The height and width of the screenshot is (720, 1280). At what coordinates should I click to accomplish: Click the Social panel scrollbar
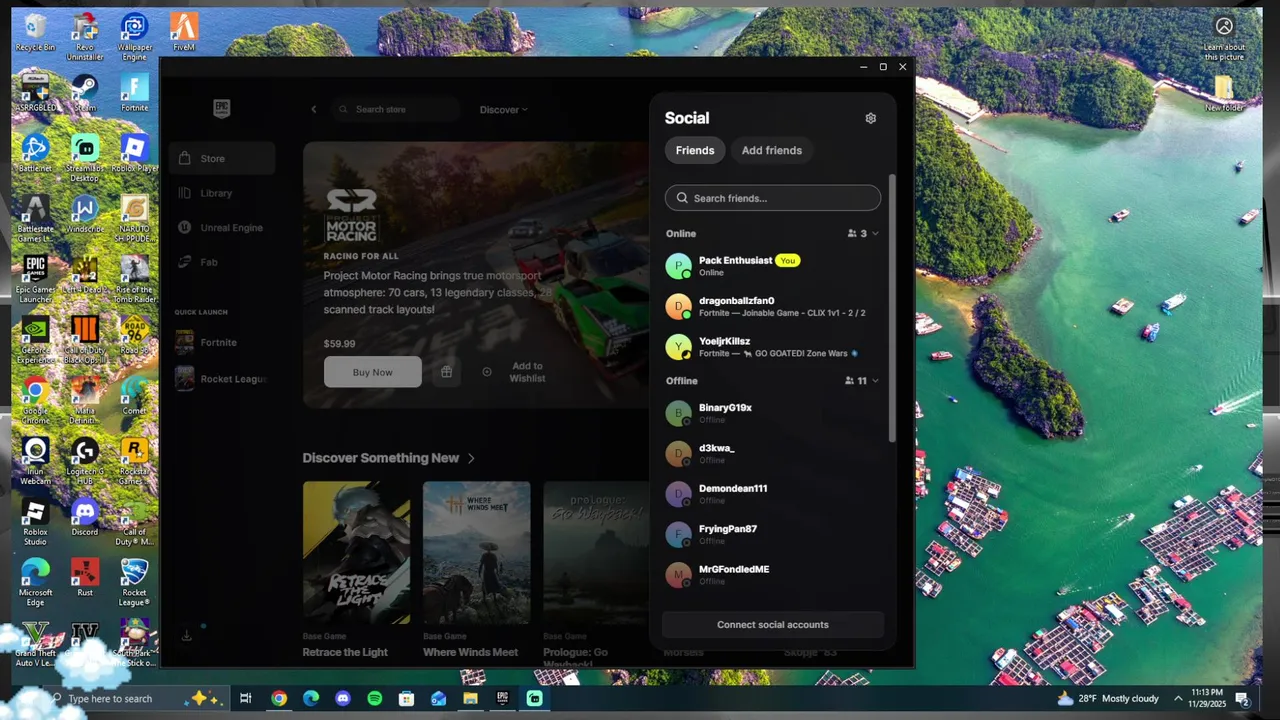click(892, 309)
